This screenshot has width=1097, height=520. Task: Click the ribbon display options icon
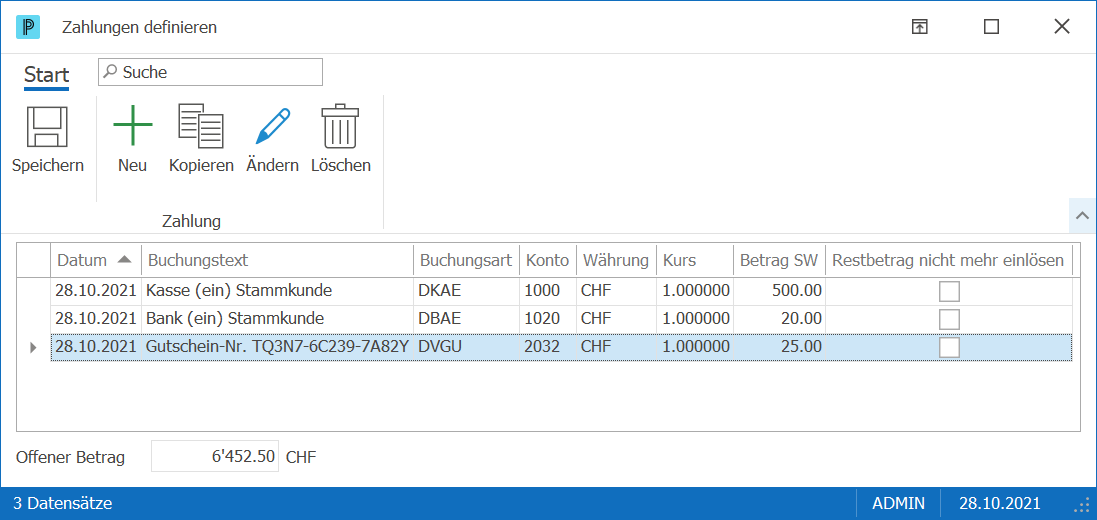(x=919, y=27)
